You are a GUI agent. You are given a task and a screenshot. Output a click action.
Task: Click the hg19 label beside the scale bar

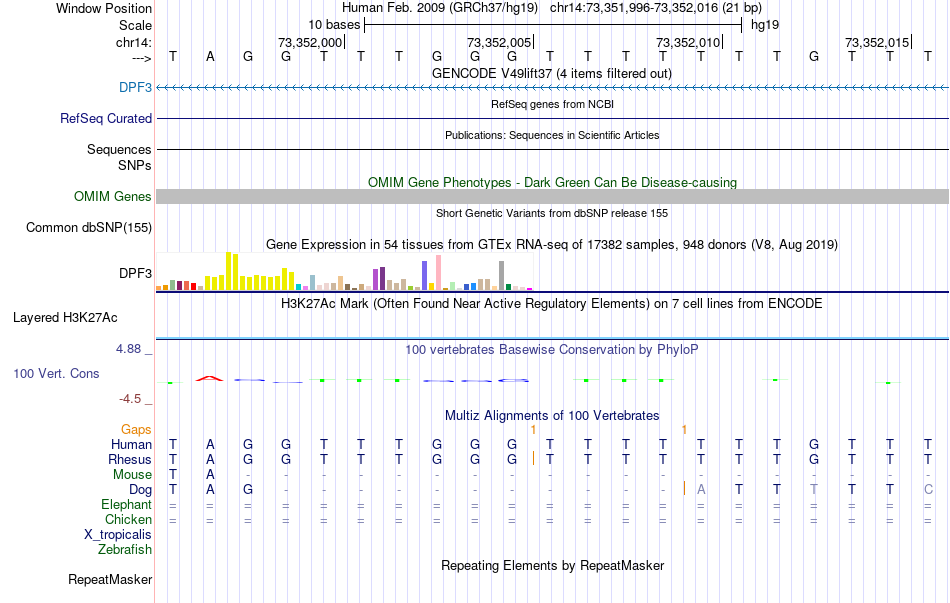point(765,25)
